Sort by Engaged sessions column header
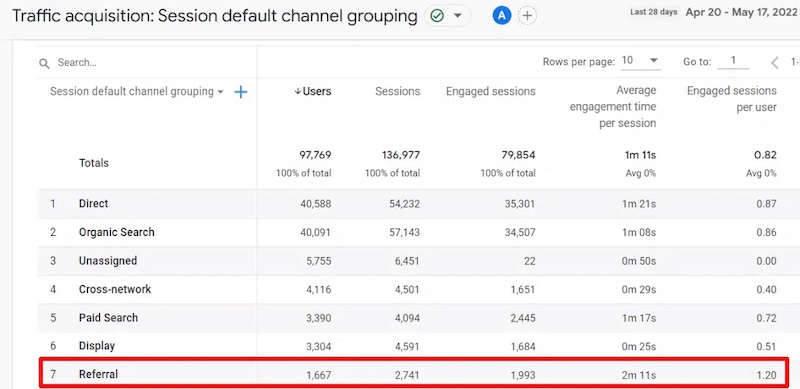The image size is (800, 389). [490, 91]
